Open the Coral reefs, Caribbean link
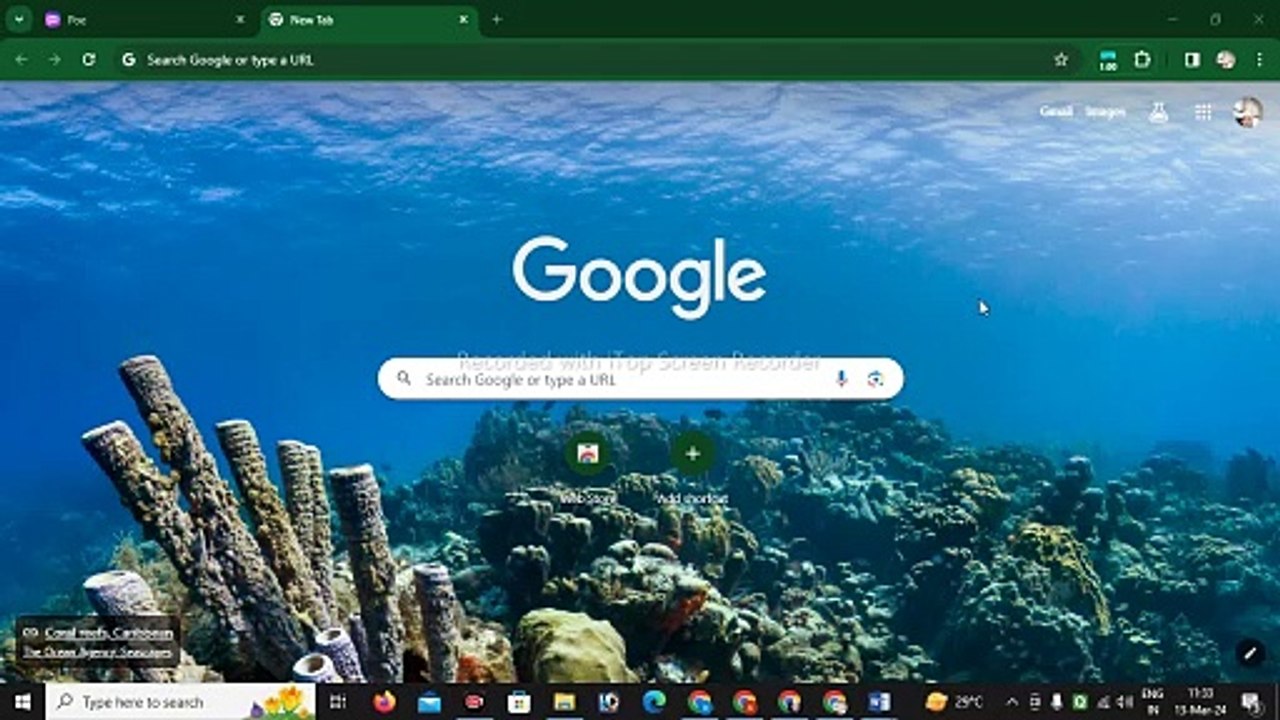1280x720 pixels. pos(109,633)
